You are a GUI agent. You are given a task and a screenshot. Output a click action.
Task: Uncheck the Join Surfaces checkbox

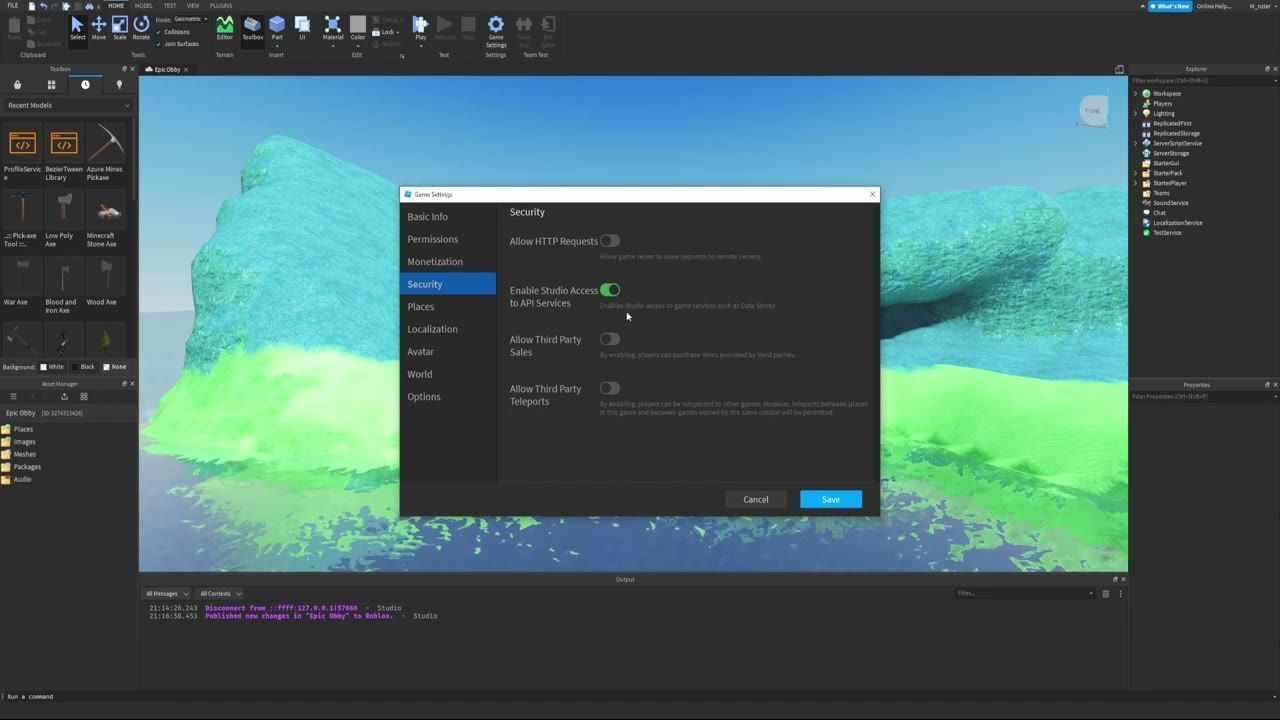158,44
